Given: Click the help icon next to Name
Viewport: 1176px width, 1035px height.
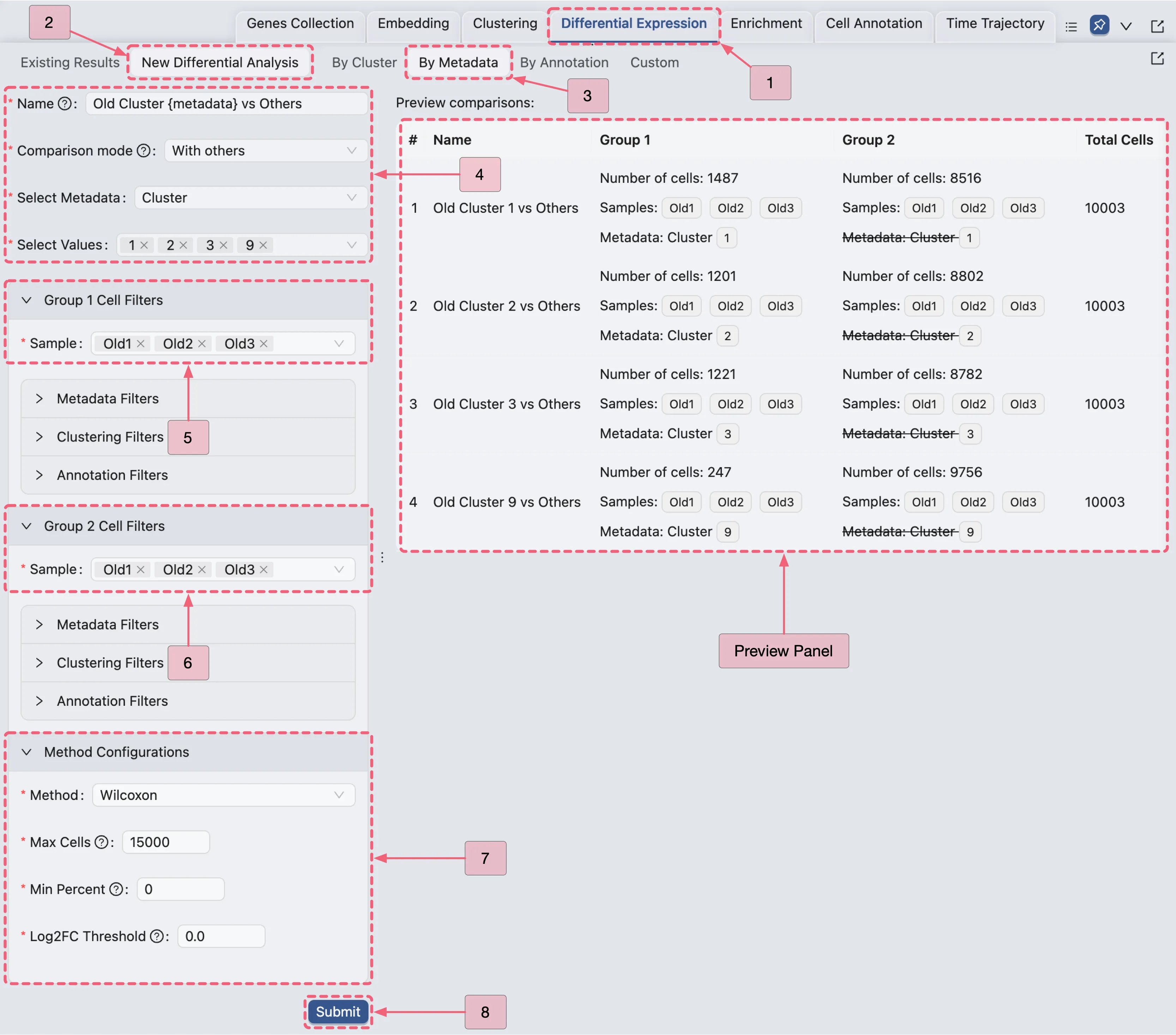Looking at the screenshot, I should (x=65, y=103).
